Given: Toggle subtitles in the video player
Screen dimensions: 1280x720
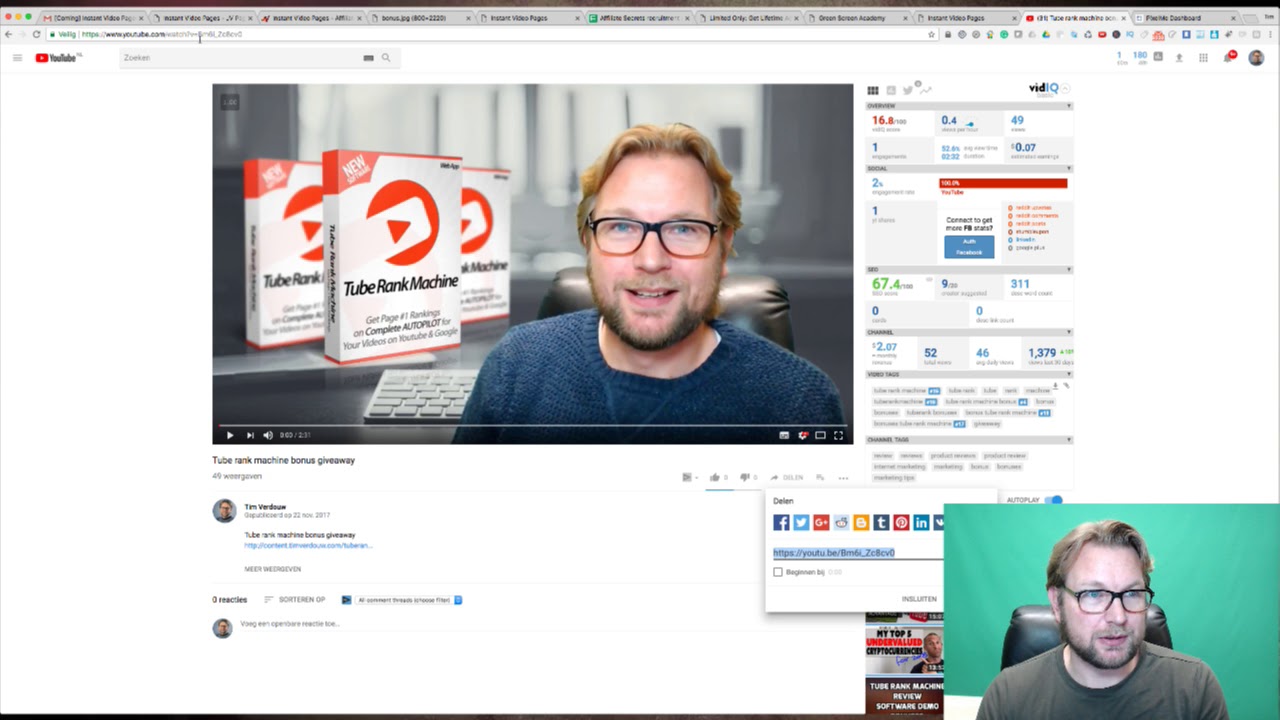Looking at the screenshot, I should tap(784, 435).
